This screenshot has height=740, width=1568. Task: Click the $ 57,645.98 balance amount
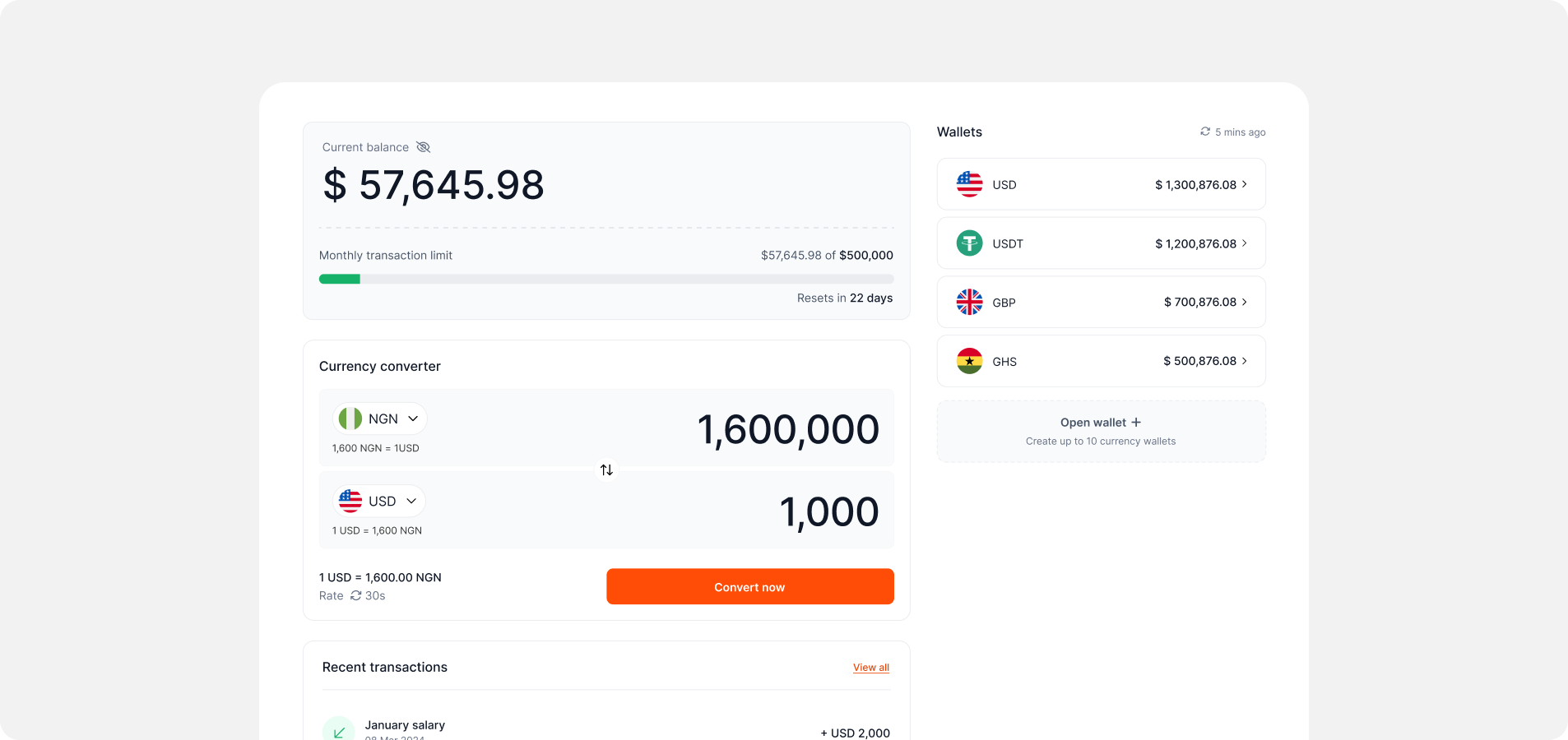point(434,185)
